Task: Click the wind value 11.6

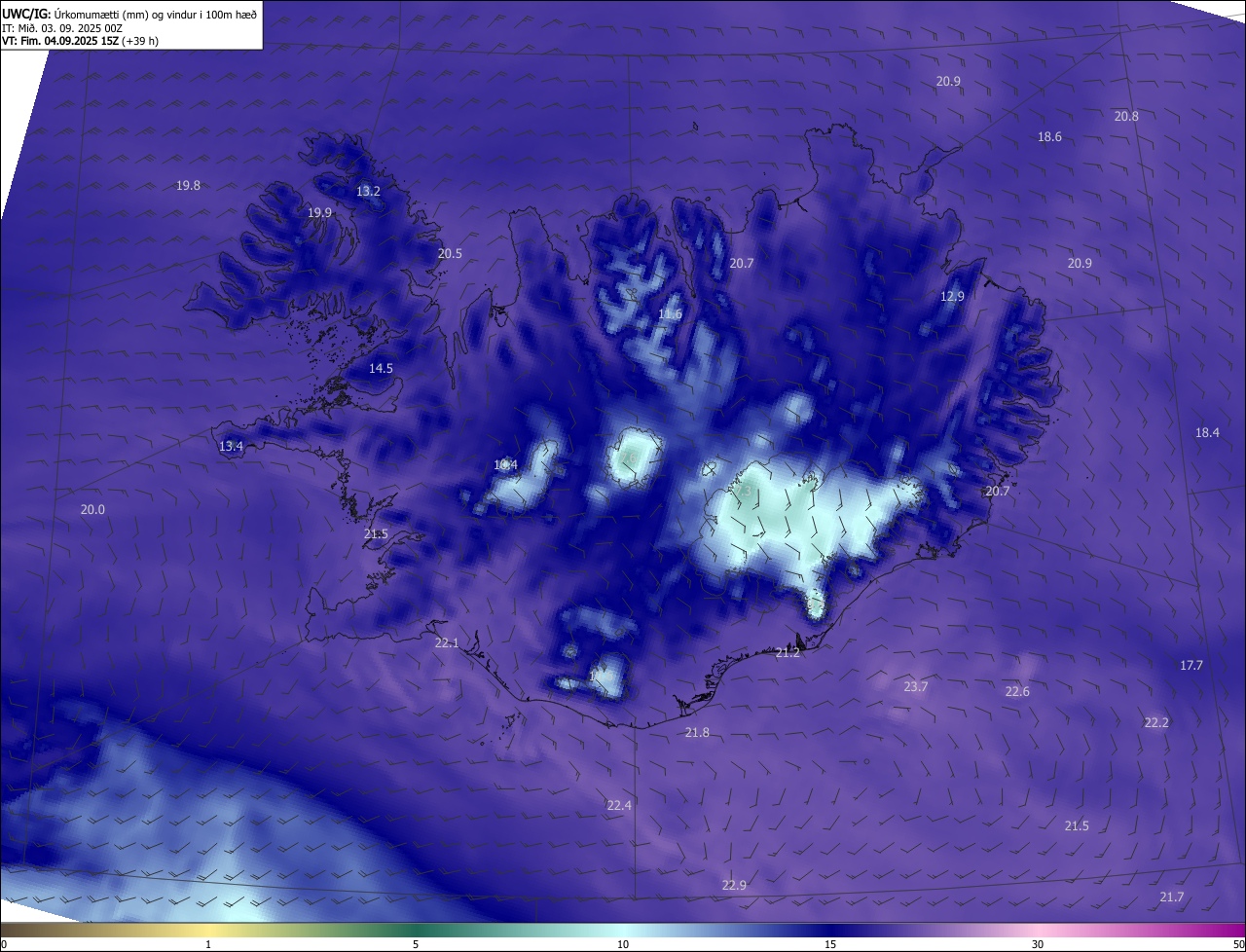Action: [x=670, y=314]
